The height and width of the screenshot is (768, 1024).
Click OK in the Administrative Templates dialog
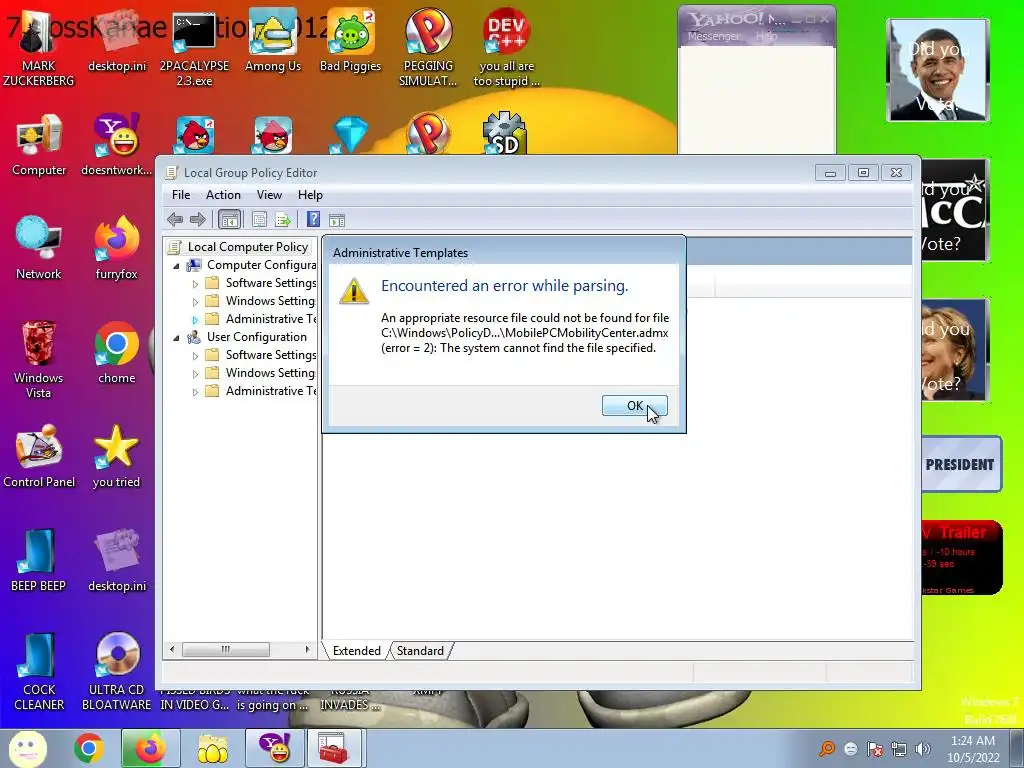point(634,406)
